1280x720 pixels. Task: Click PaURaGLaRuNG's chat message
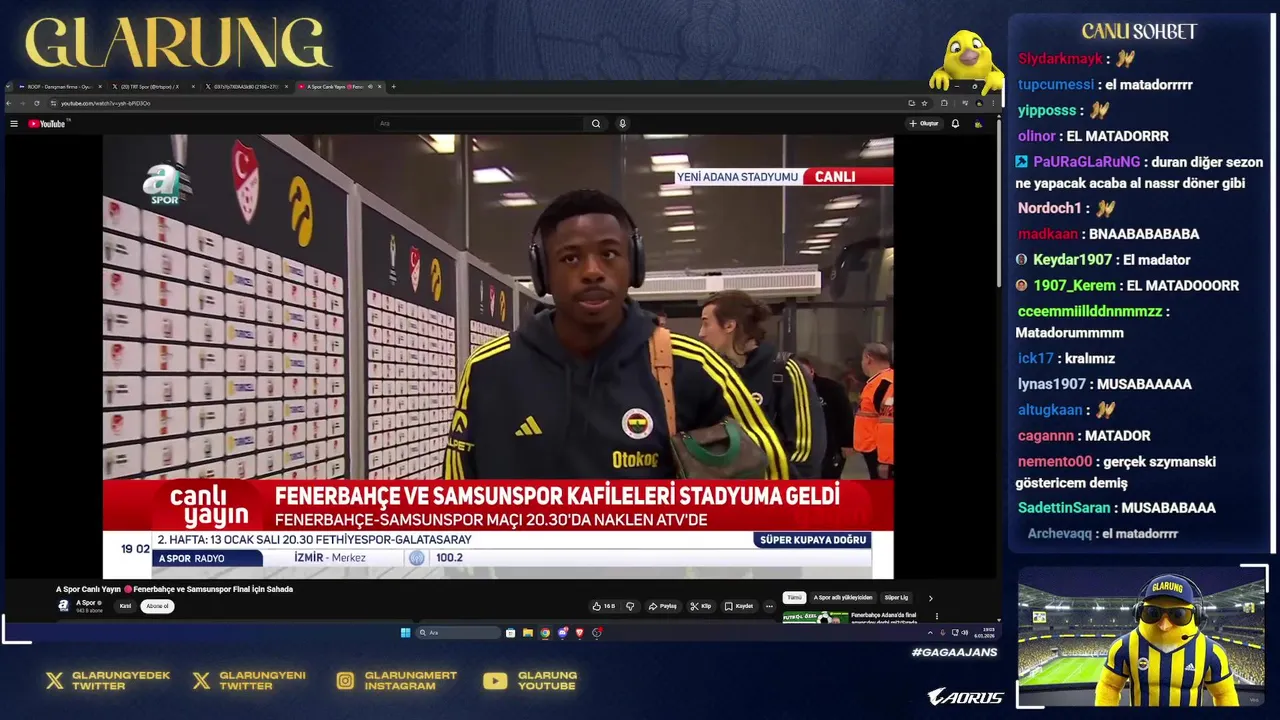coord(1140,172)
